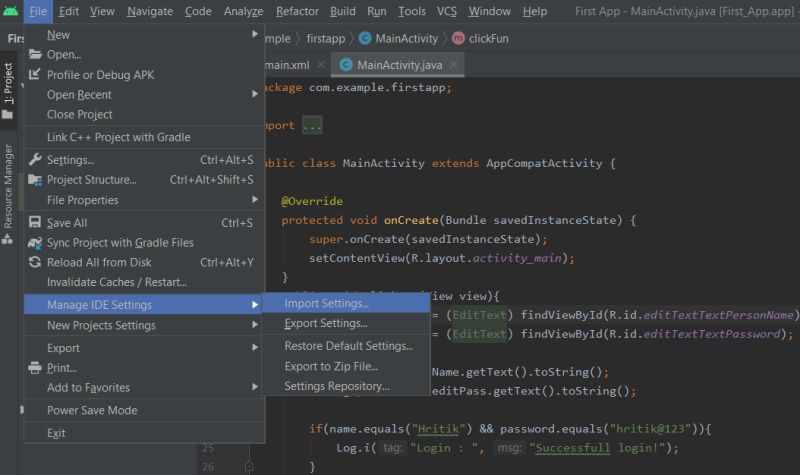Open the Edit menu
This screenshot has width=800, height=475.
click(68, 11)
